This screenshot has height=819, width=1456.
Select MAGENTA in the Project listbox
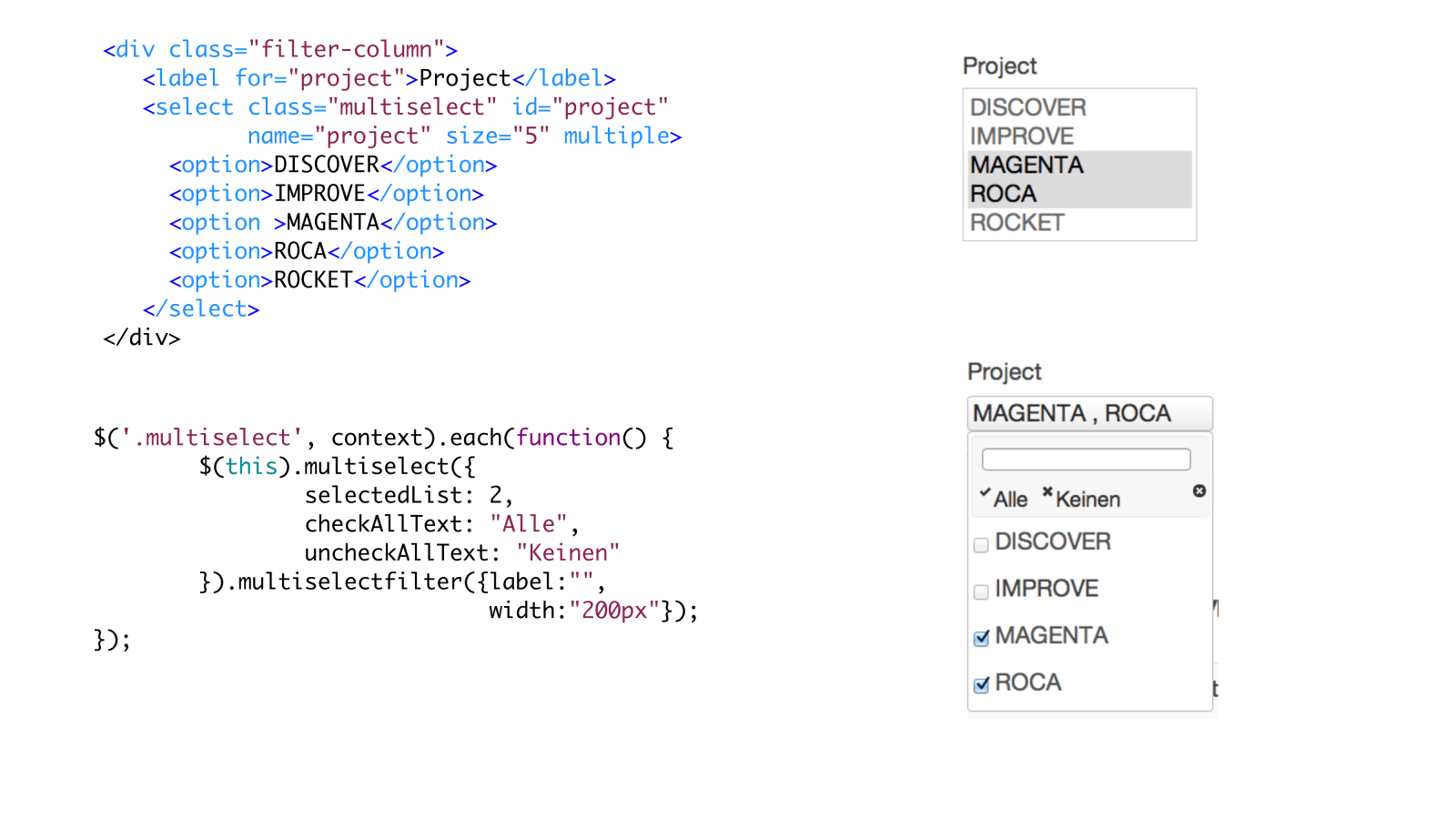(1080, 165)
